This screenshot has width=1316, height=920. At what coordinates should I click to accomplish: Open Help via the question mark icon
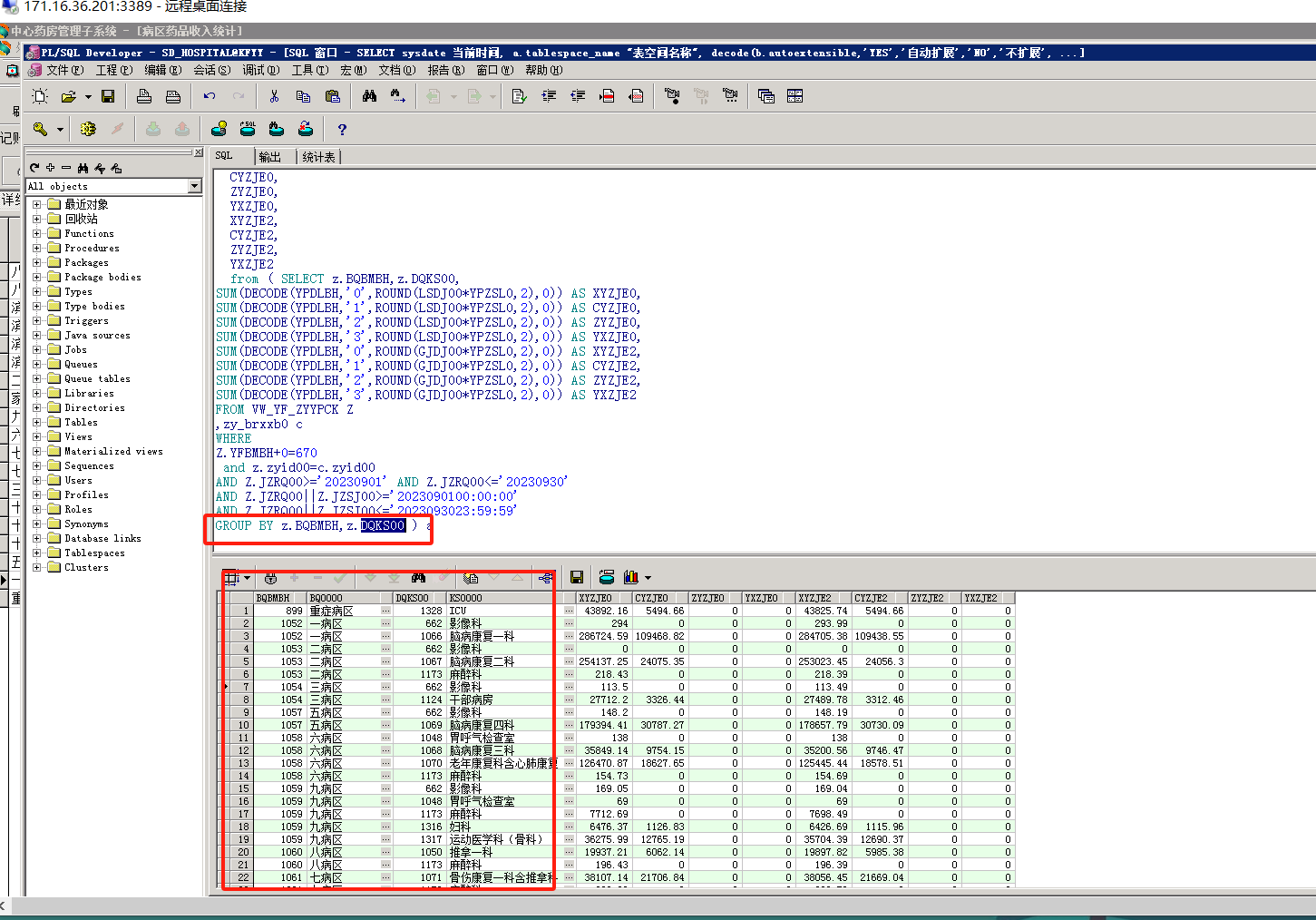342,130
